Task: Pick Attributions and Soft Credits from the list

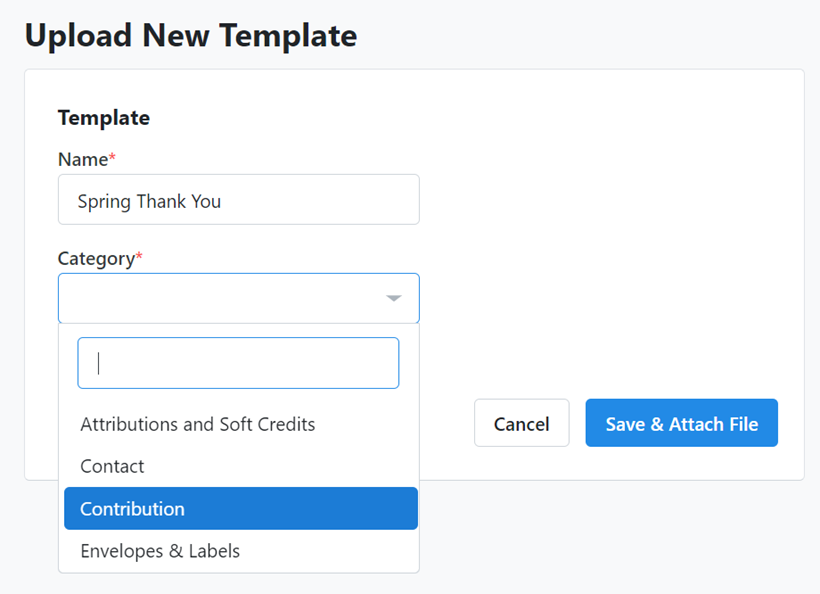Action: coord(197,424)
